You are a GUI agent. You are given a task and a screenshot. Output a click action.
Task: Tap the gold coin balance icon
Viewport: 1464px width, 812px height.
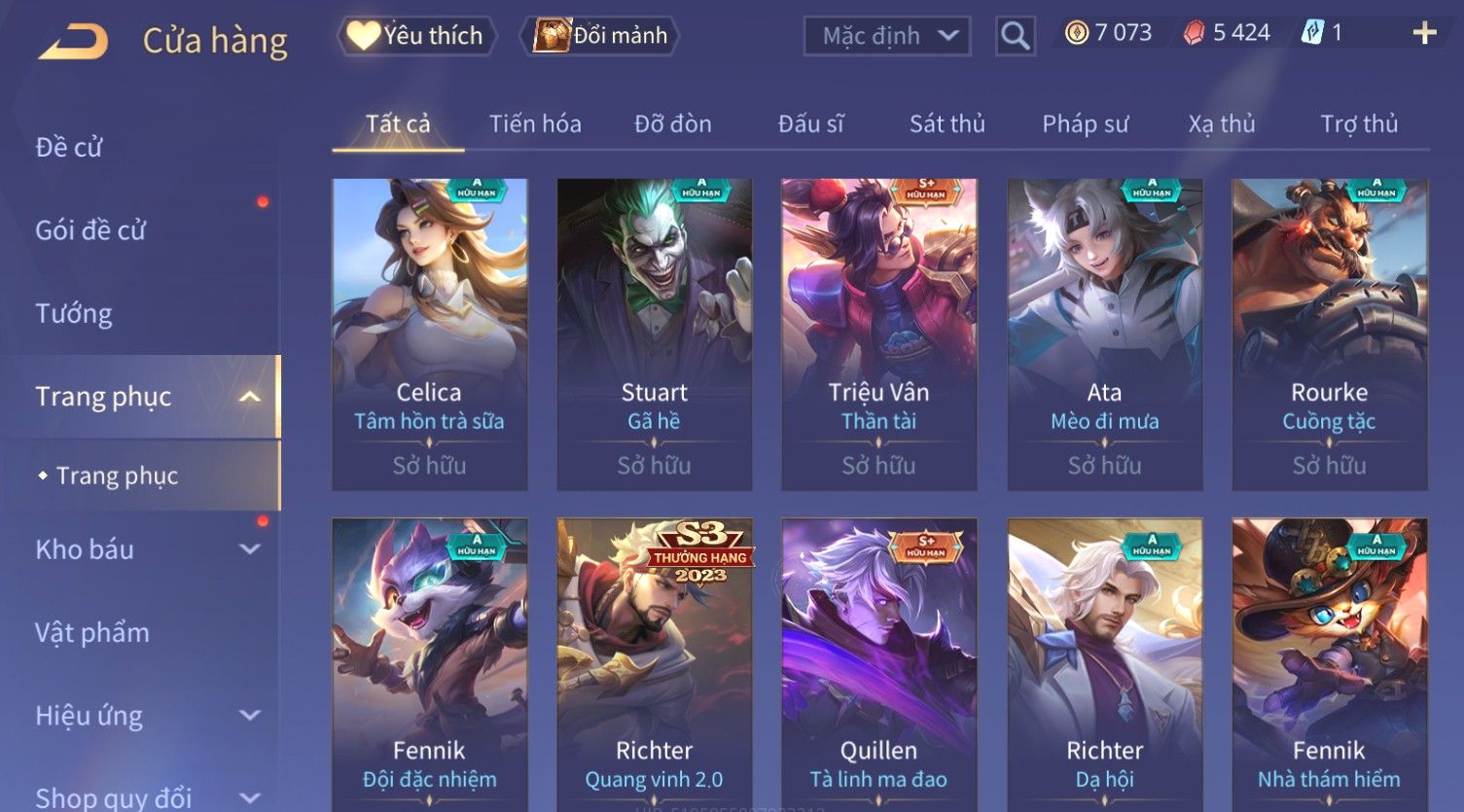pos(1076,33)
